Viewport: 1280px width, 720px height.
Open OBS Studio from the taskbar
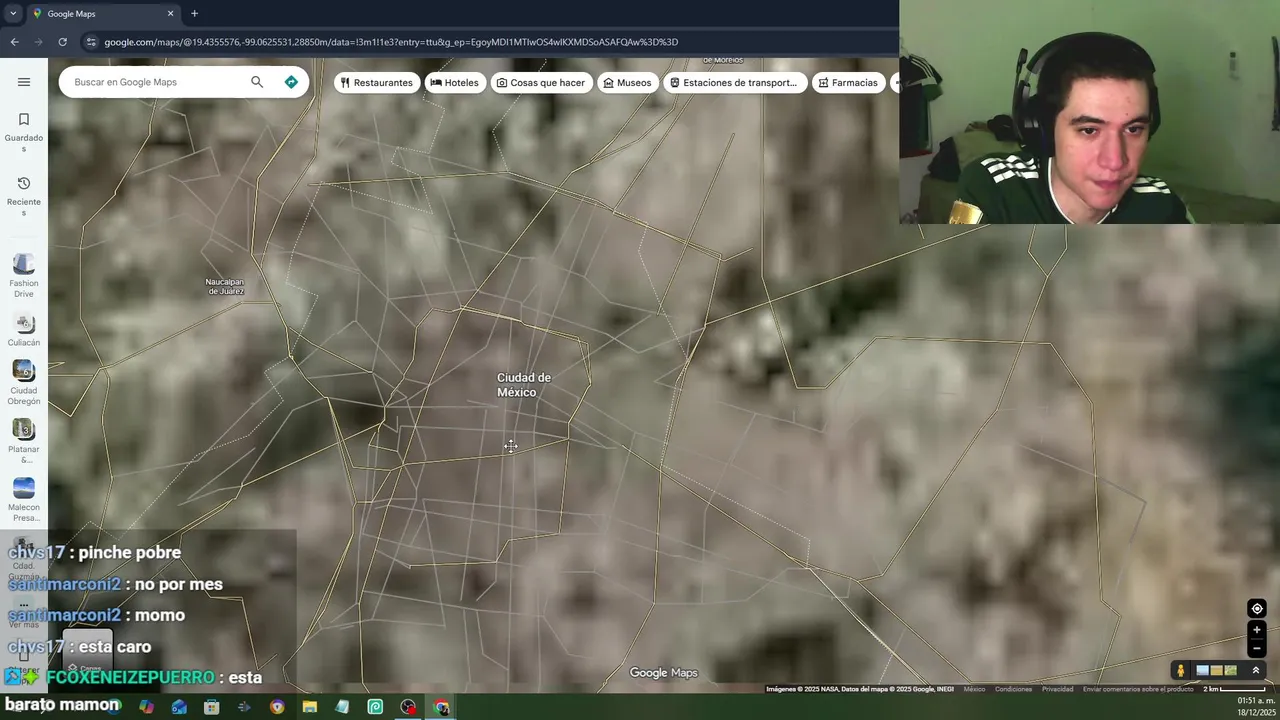click(x=408, y=707)
